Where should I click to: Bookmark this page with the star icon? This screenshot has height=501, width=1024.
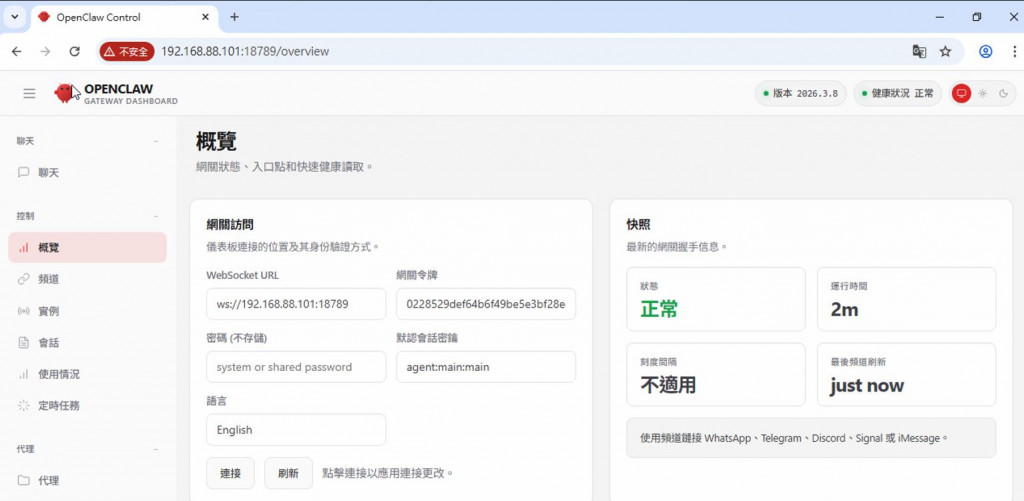tap(945, 52)
